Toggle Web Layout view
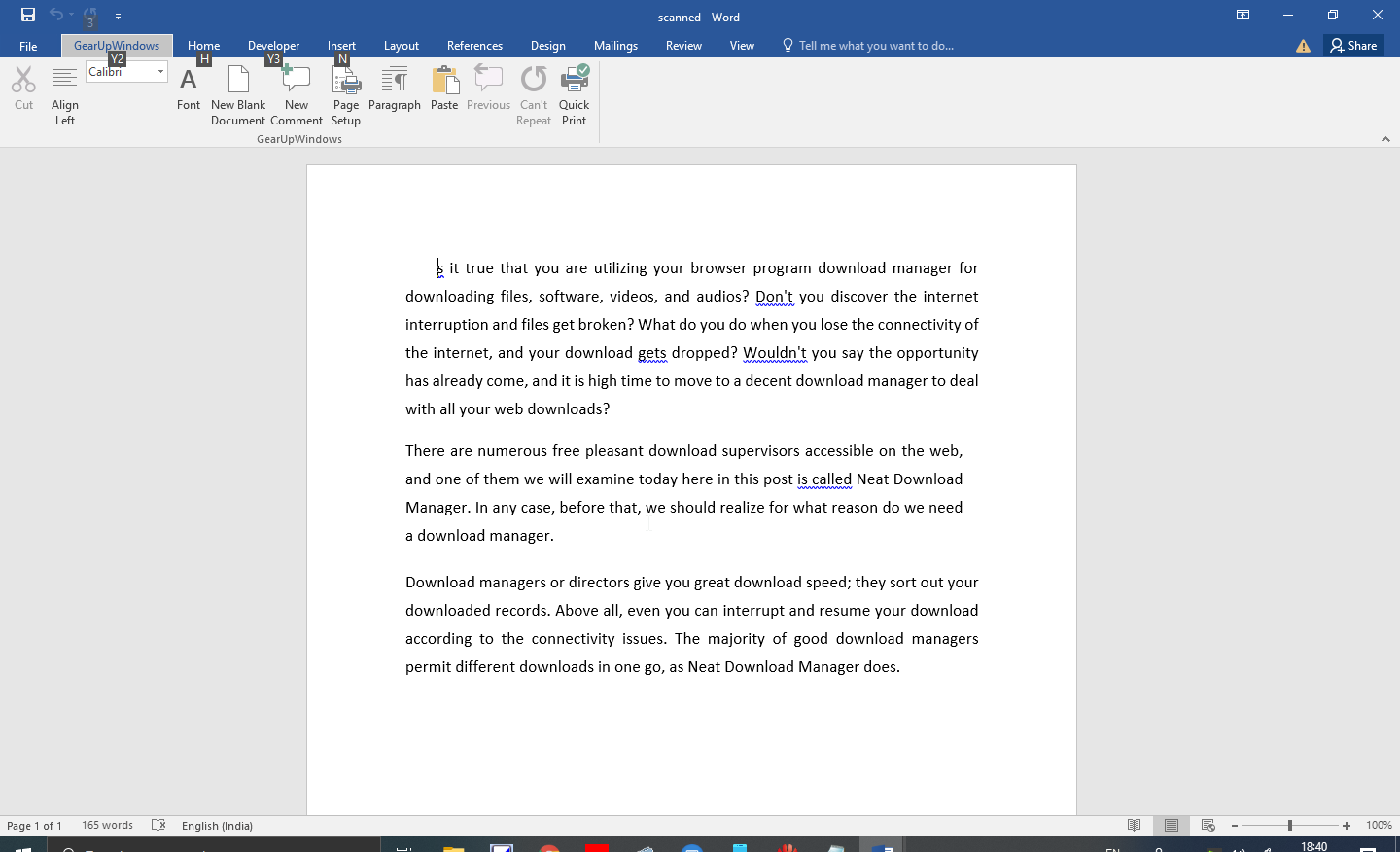The width and height of the screenshot is (1400, 852). pos(1207,825)
